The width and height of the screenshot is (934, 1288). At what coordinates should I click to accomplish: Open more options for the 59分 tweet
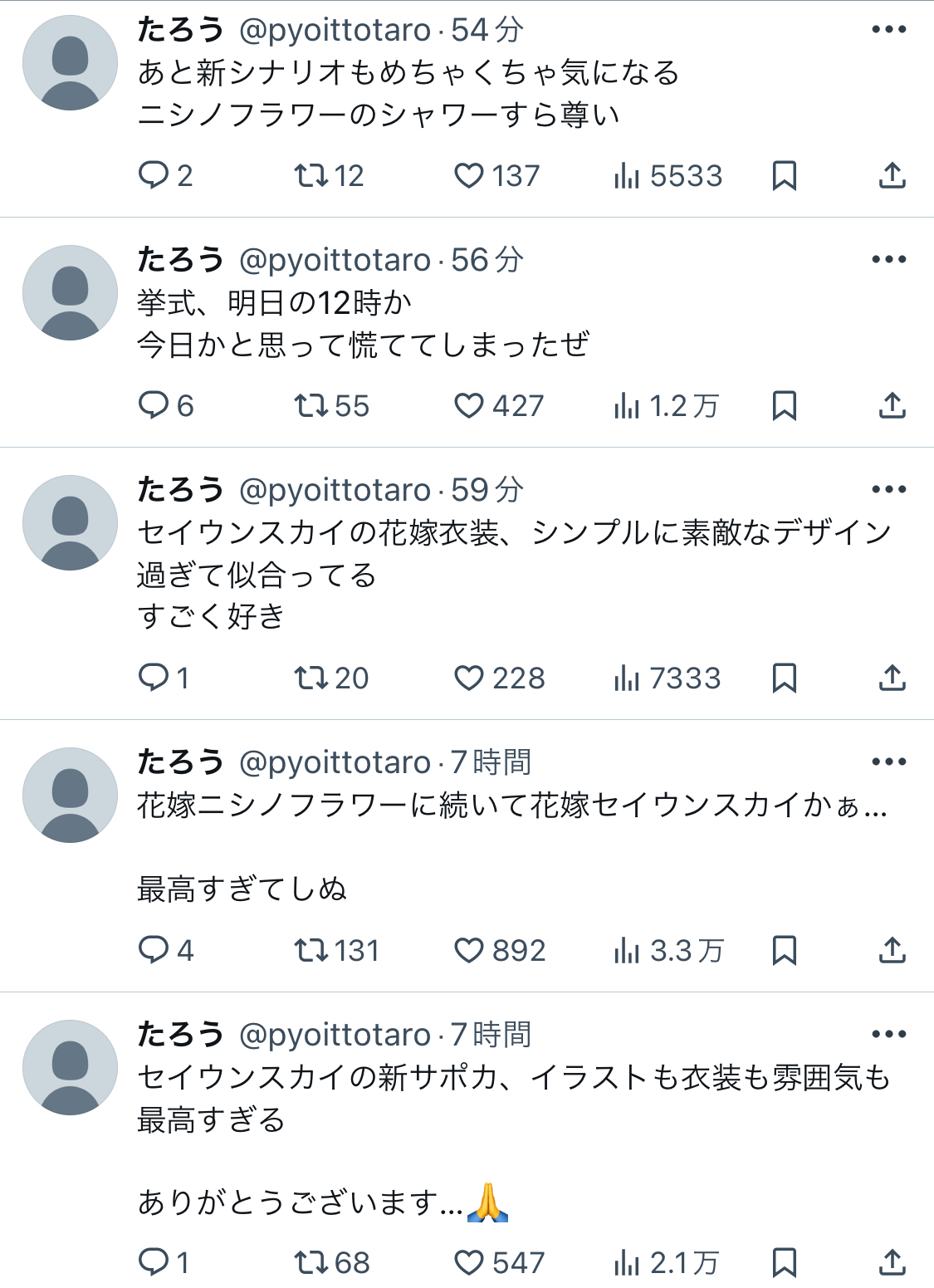(x=888, y=490)
